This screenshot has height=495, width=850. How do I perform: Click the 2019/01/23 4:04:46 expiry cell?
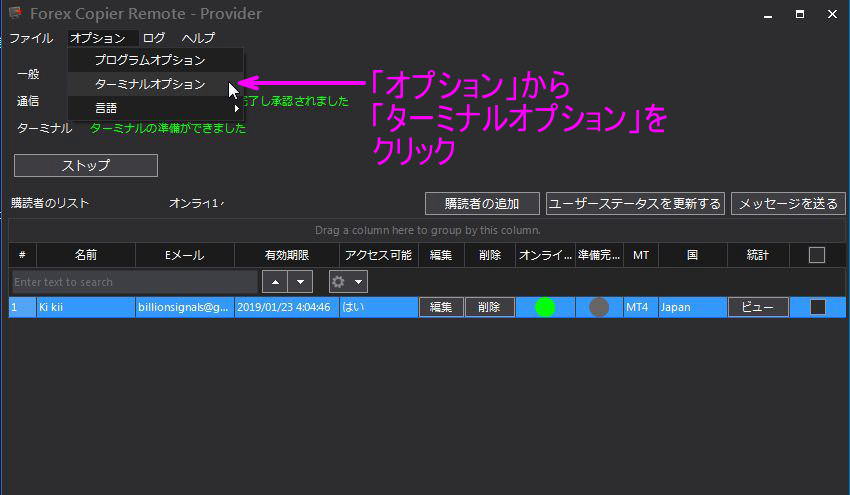click(x=287, y=307)
